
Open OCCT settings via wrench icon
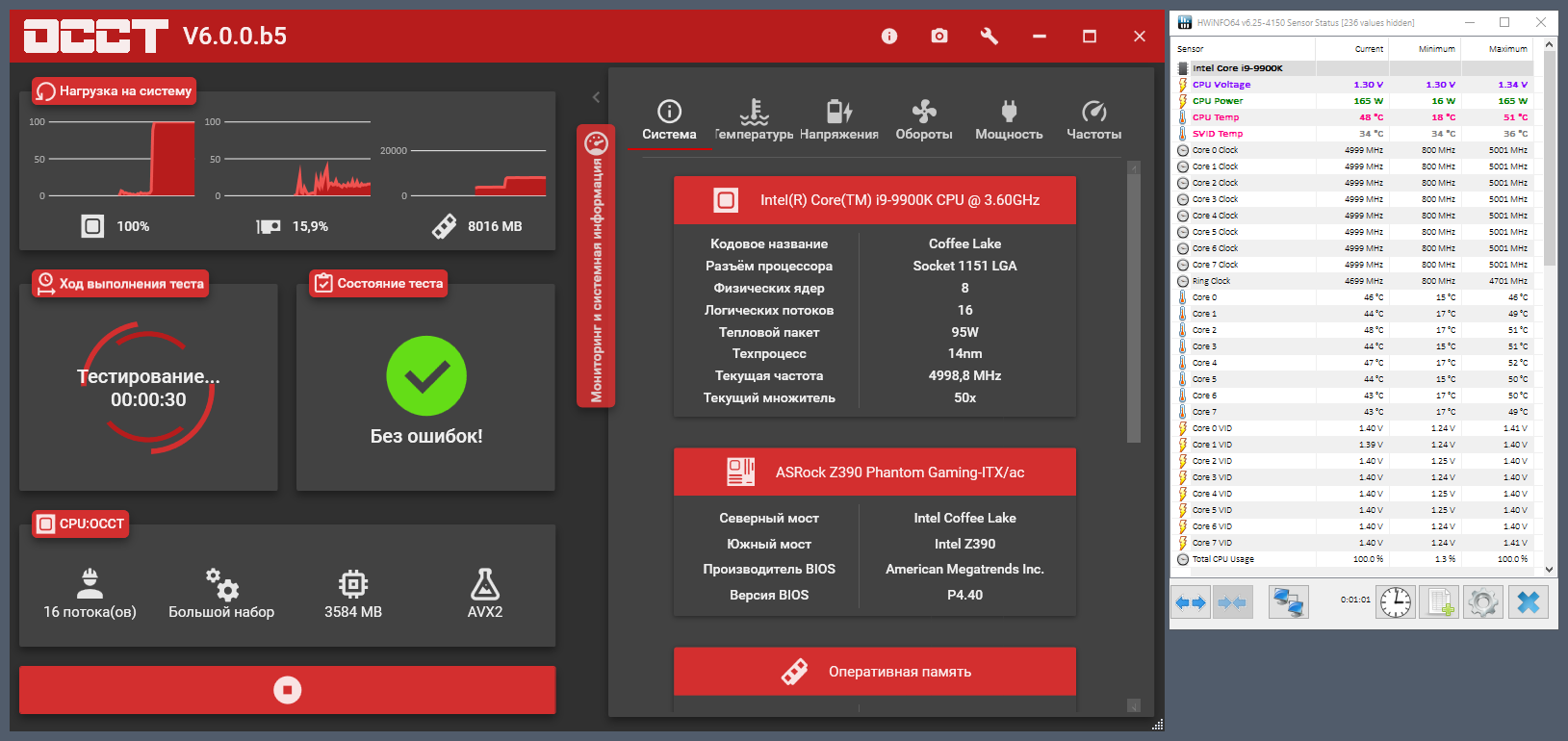point(989,37)
